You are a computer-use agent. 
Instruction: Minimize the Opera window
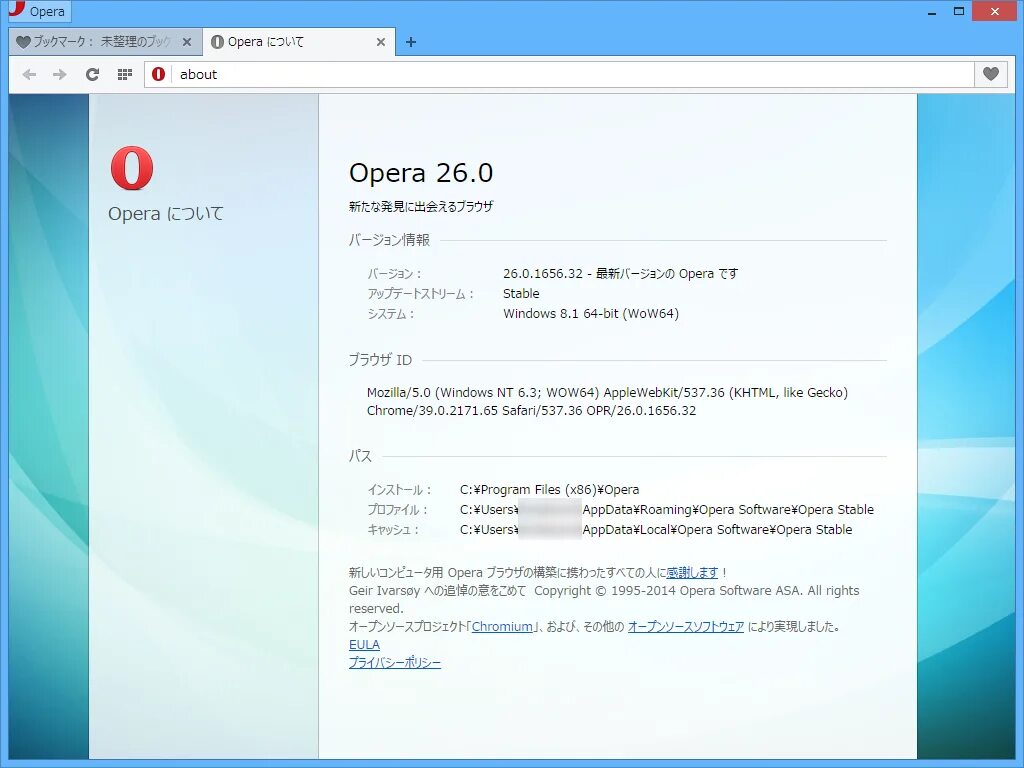click(x=932, y=11)
